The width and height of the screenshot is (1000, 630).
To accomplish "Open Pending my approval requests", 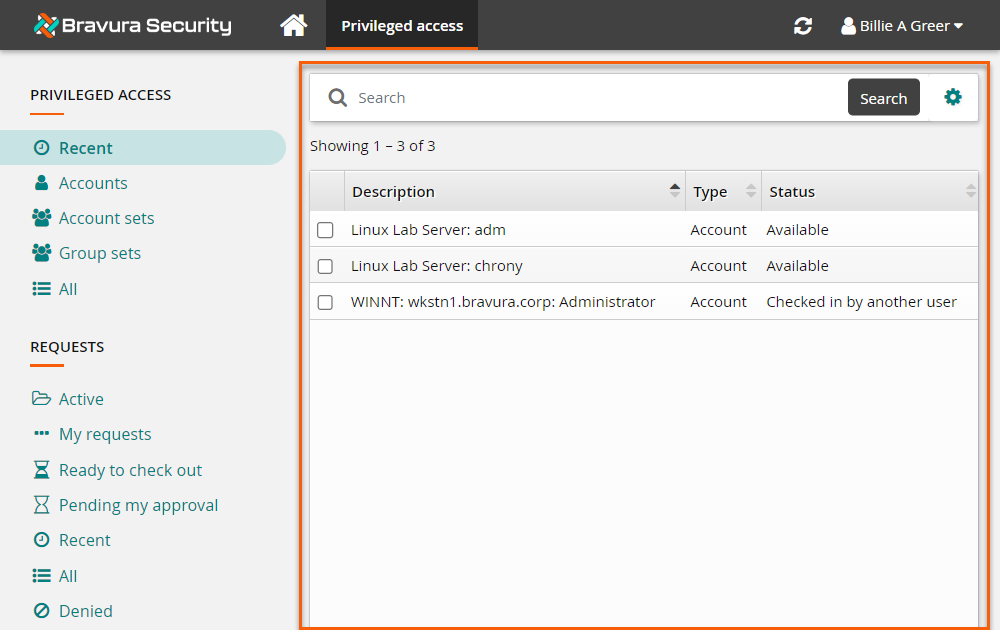I will click(x=138, y=505).
